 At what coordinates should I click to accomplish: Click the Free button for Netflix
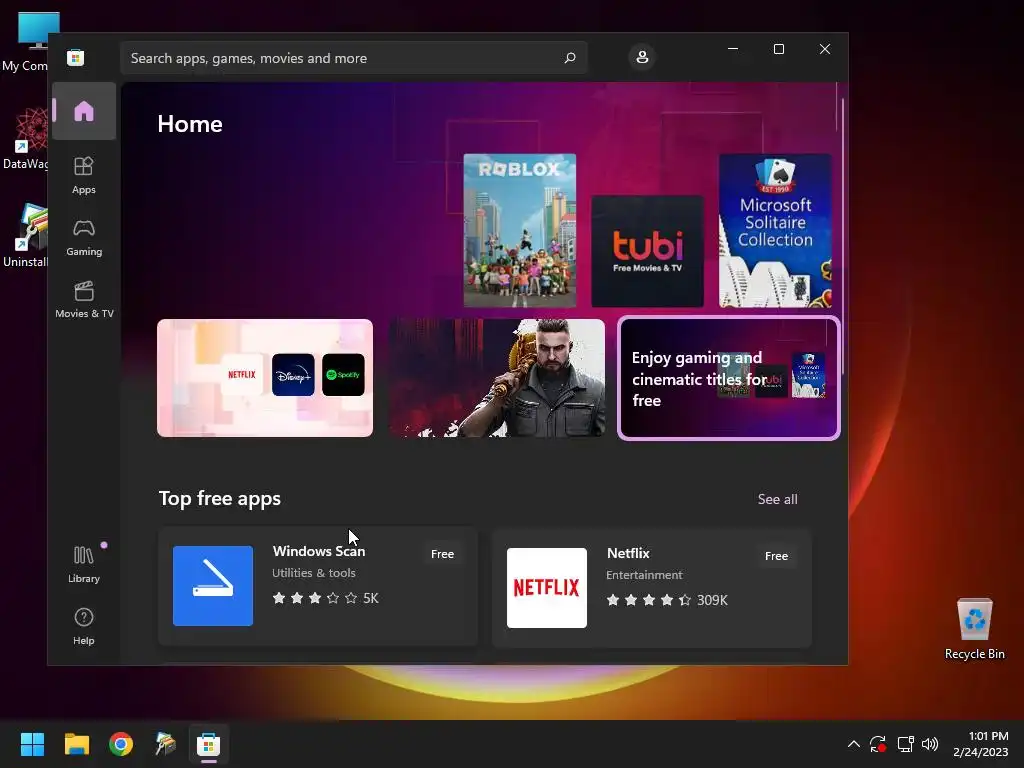tap(776, 556)
